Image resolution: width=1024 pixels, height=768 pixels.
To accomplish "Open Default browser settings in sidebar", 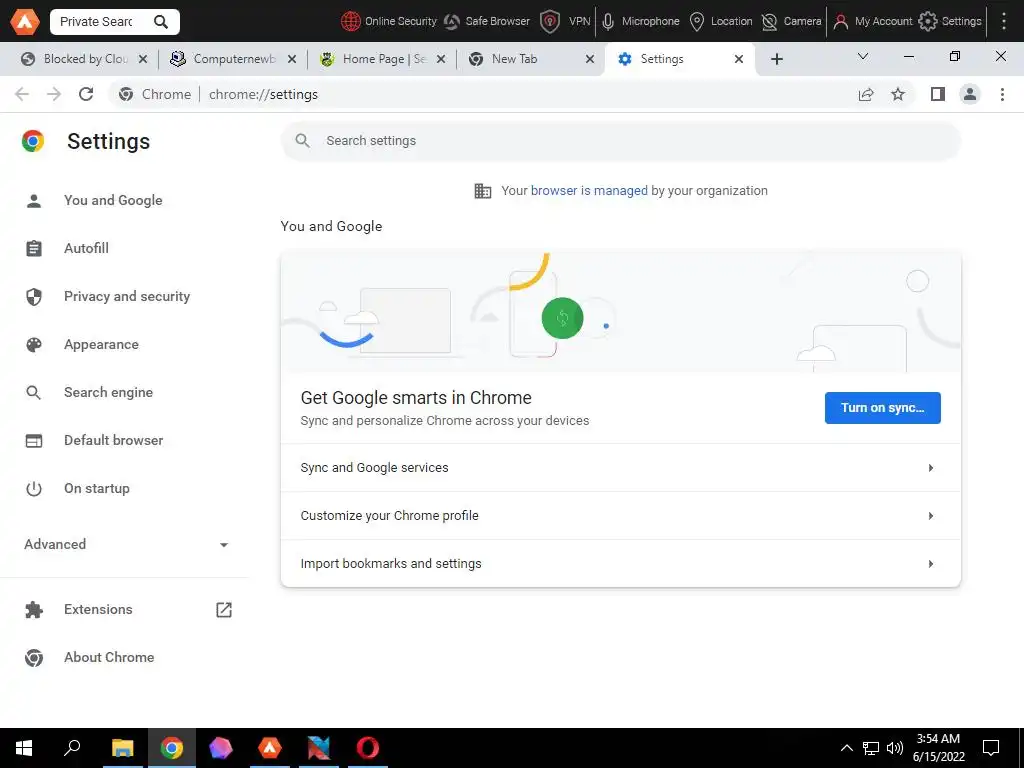I will [x=114, y=440].
